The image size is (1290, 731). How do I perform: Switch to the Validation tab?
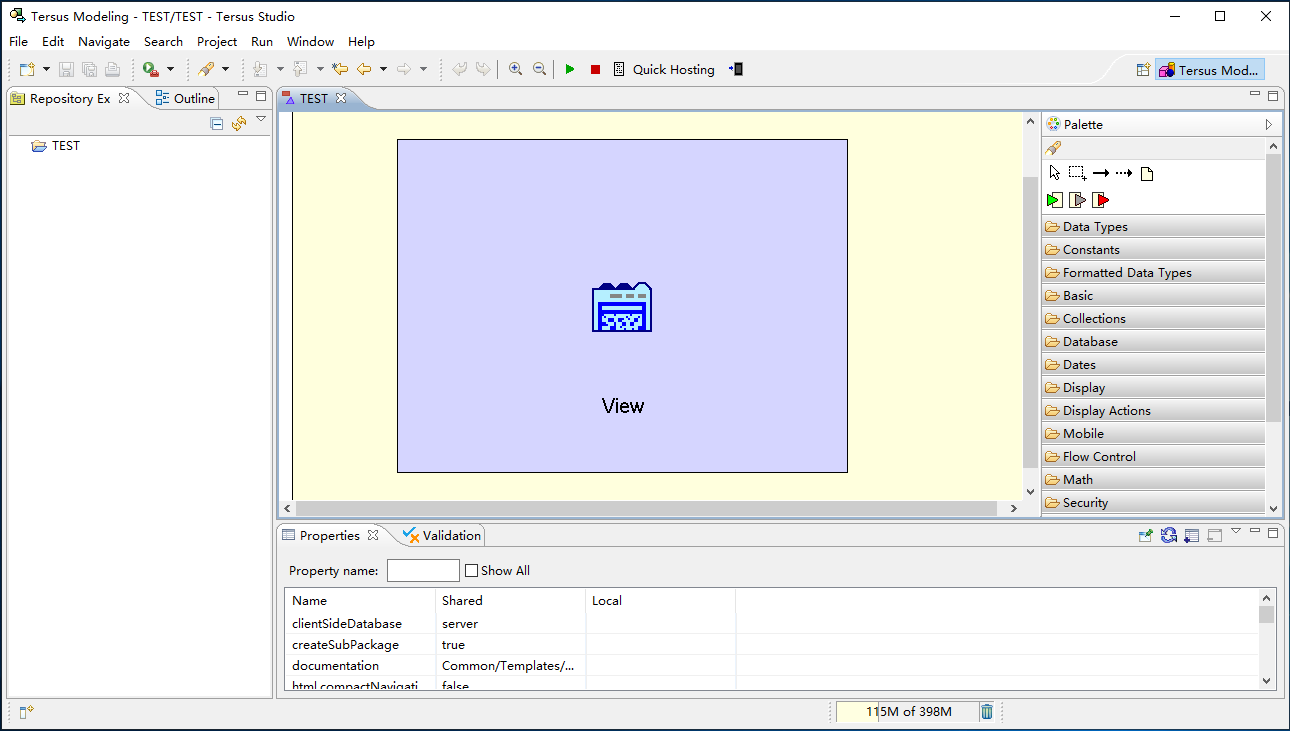point(442,535)
